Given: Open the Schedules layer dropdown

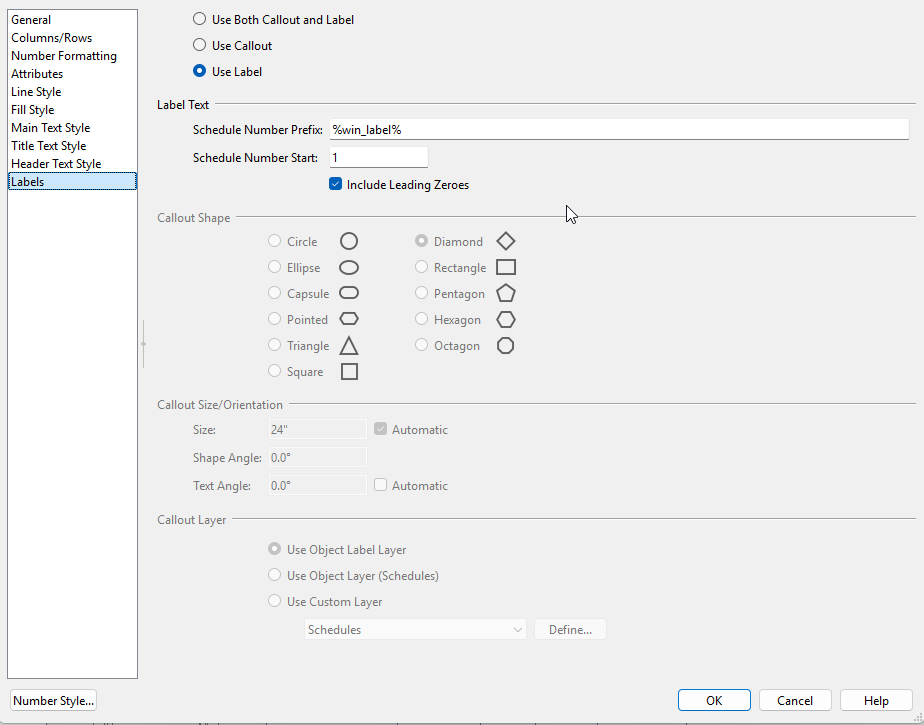Looking at the screenshot, I should [x=415, y=630].
